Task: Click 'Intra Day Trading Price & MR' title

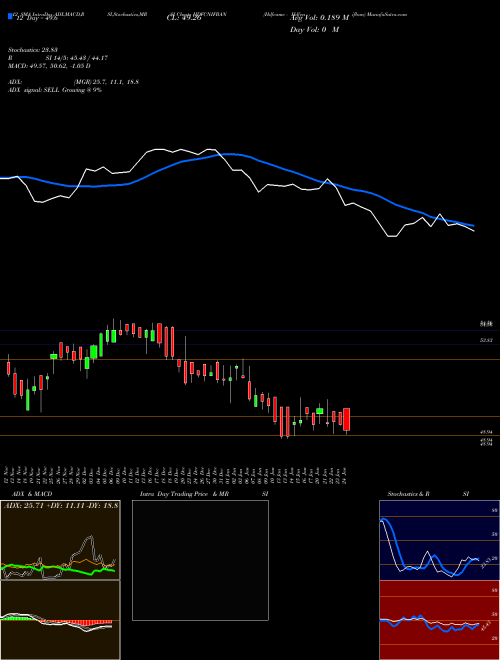Action: 185,494
